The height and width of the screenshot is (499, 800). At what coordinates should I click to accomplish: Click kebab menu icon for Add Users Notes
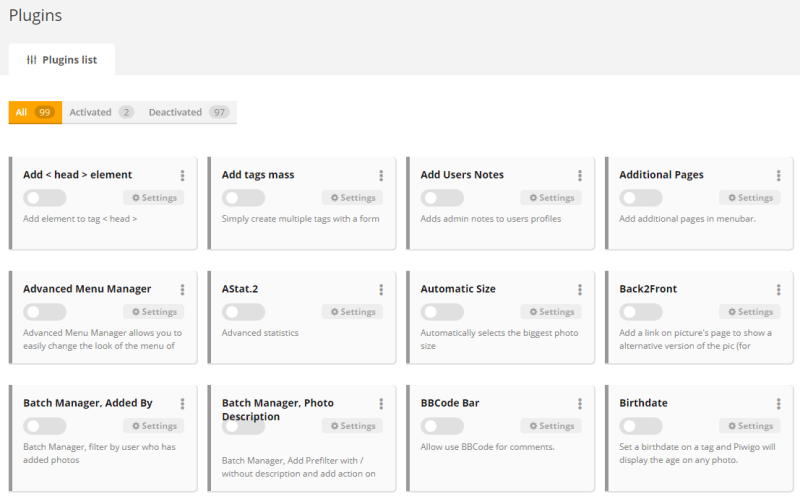580,176
